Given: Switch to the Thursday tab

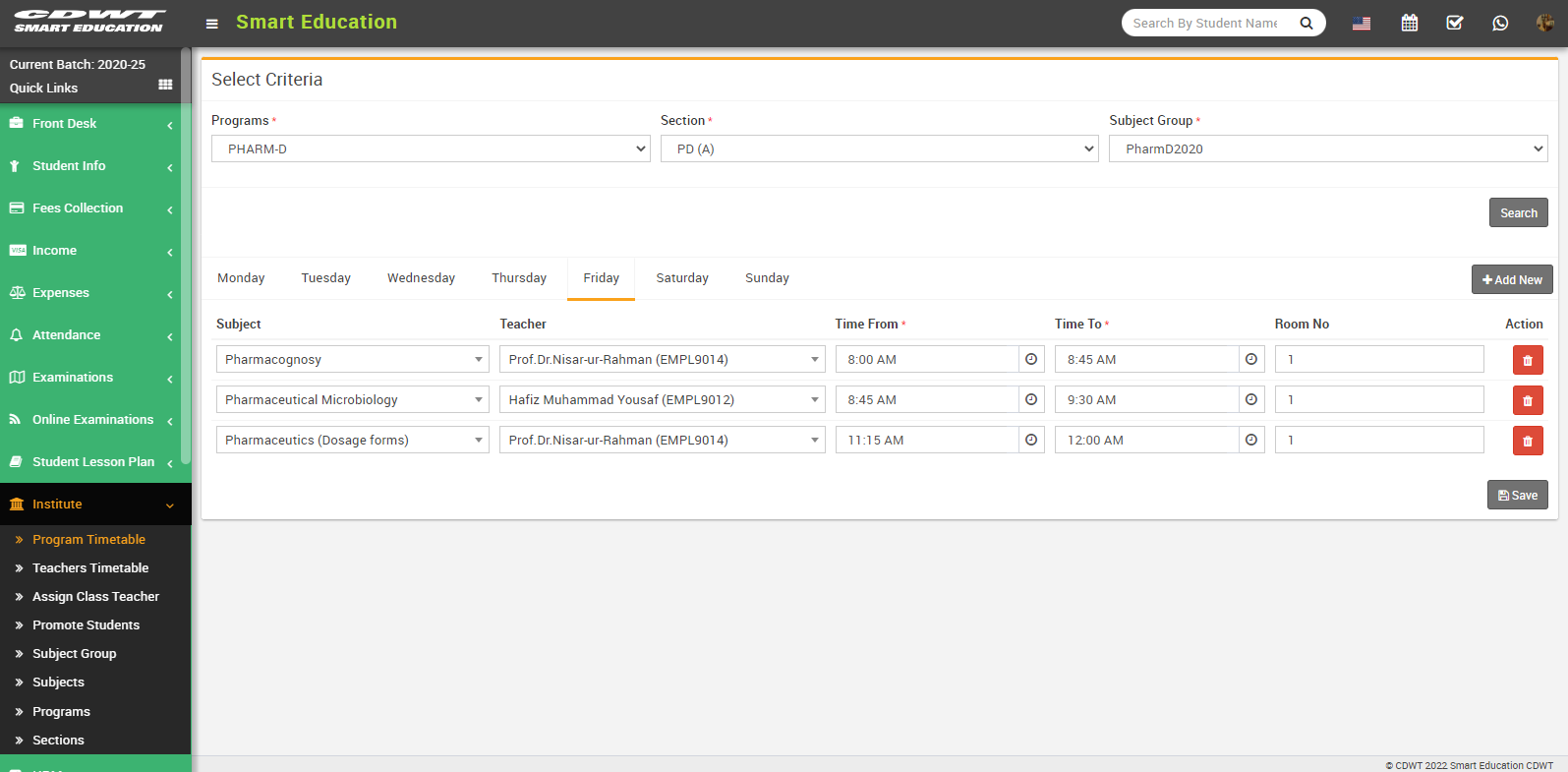Looking at the screenshot, I should click(519, 278).
